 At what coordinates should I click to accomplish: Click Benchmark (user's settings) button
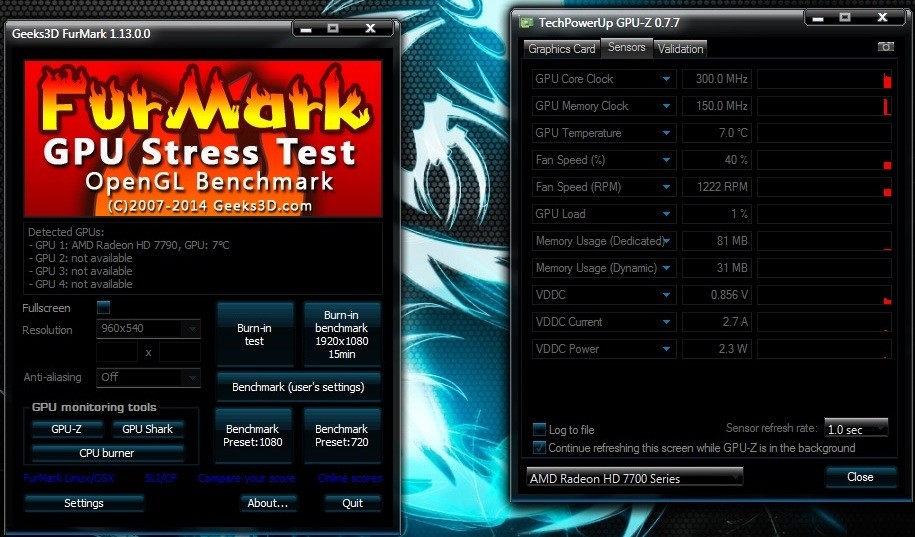pyautogui.click(x=298, y=387)
